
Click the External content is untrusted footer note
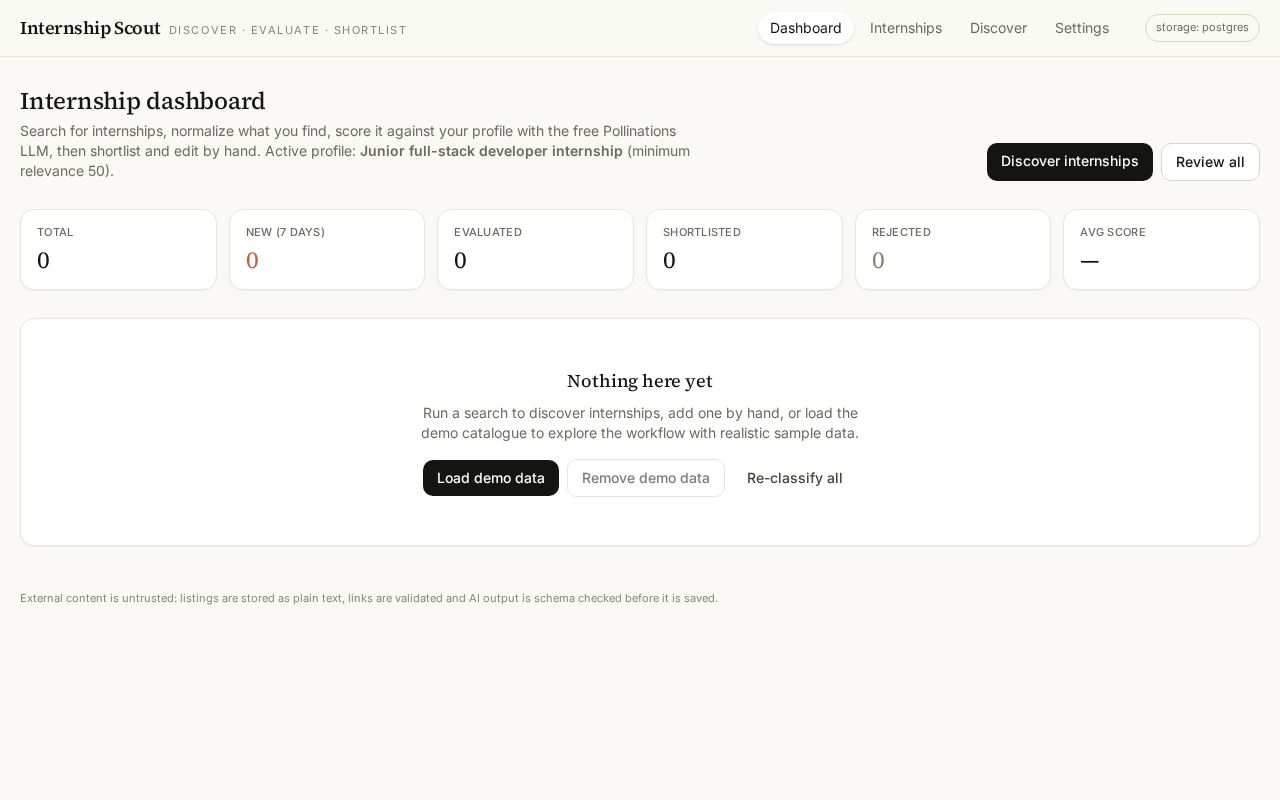point(369,598)
